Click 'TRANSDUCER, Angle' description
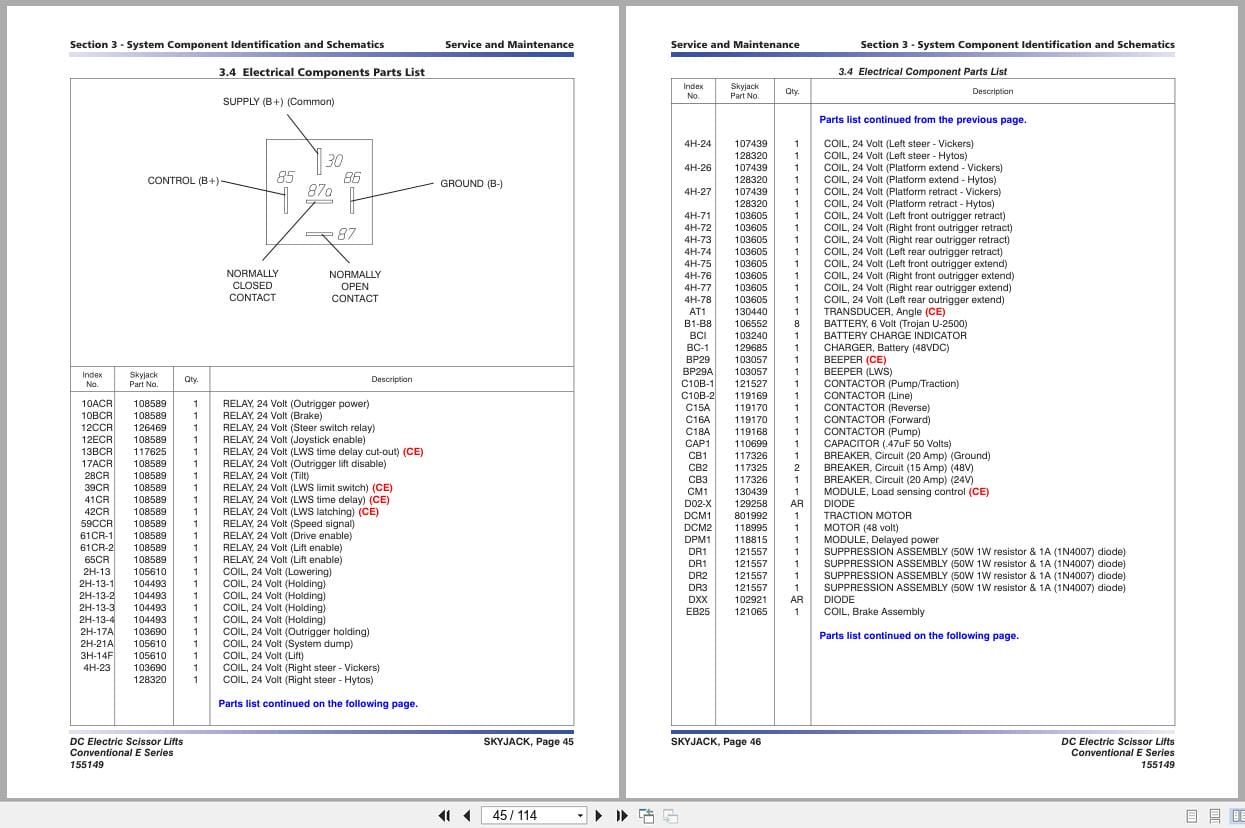Screen dimensions: 1245x828 [x=872, y=312]
